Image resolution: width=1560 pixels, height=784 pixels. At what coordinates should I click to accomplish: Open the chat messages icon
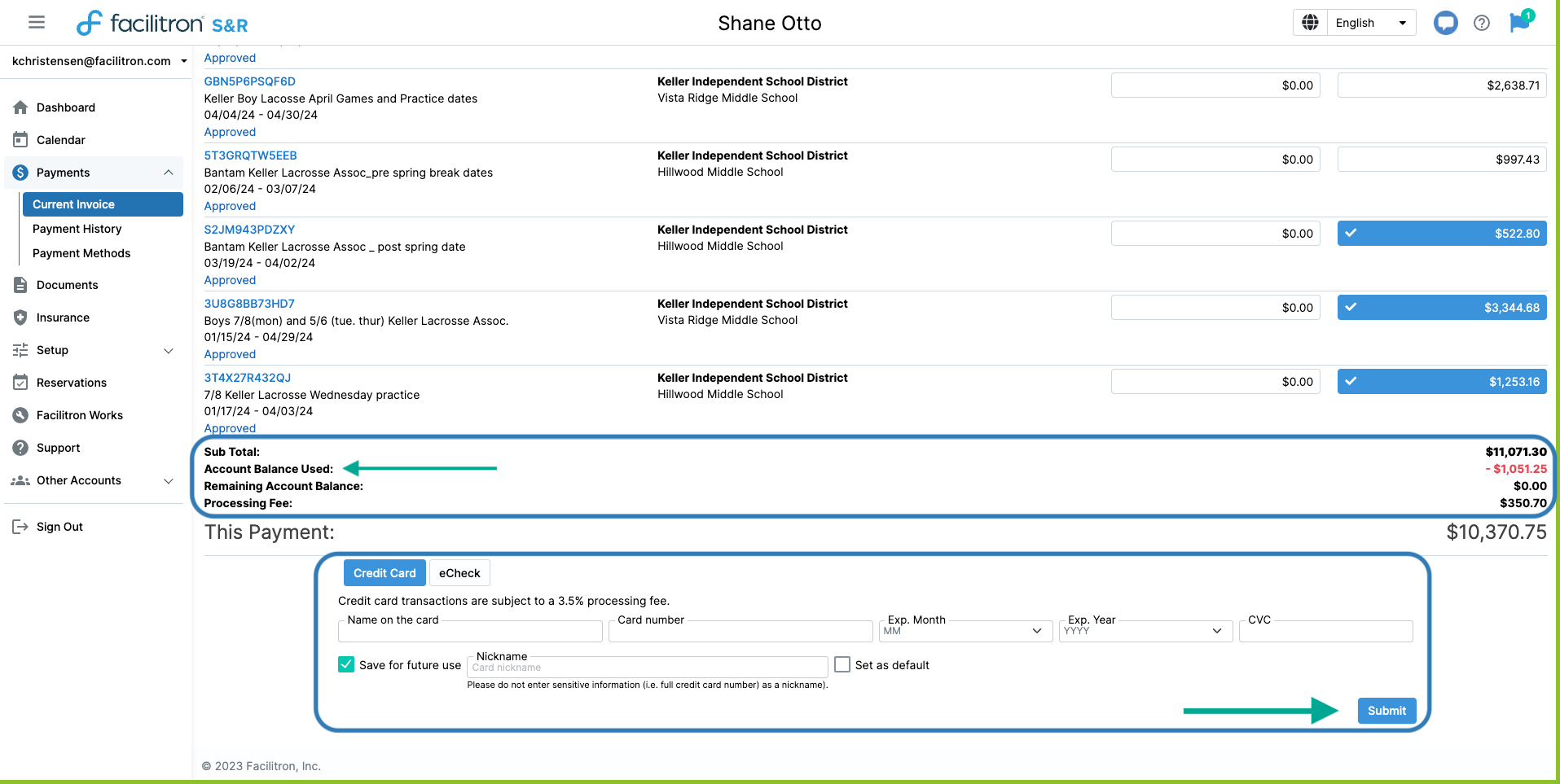tap(1446, 23)
